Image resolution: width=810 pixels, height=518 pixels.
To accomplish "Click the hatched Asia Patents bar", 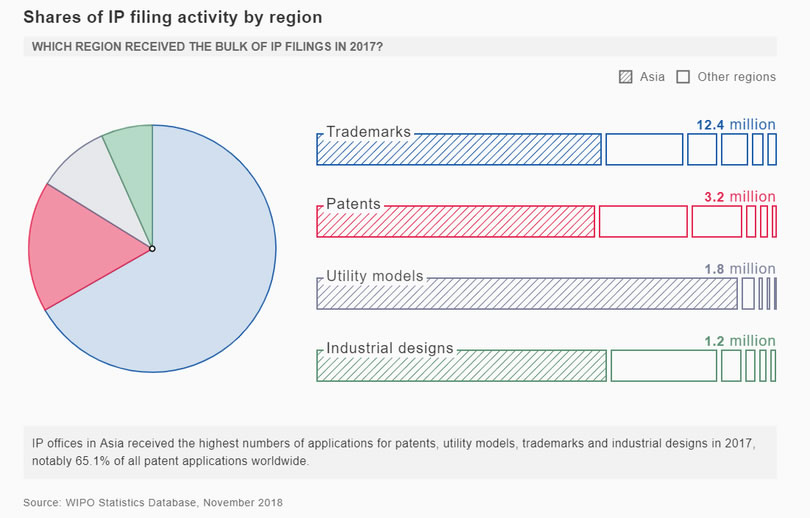I will pos(455,222).
